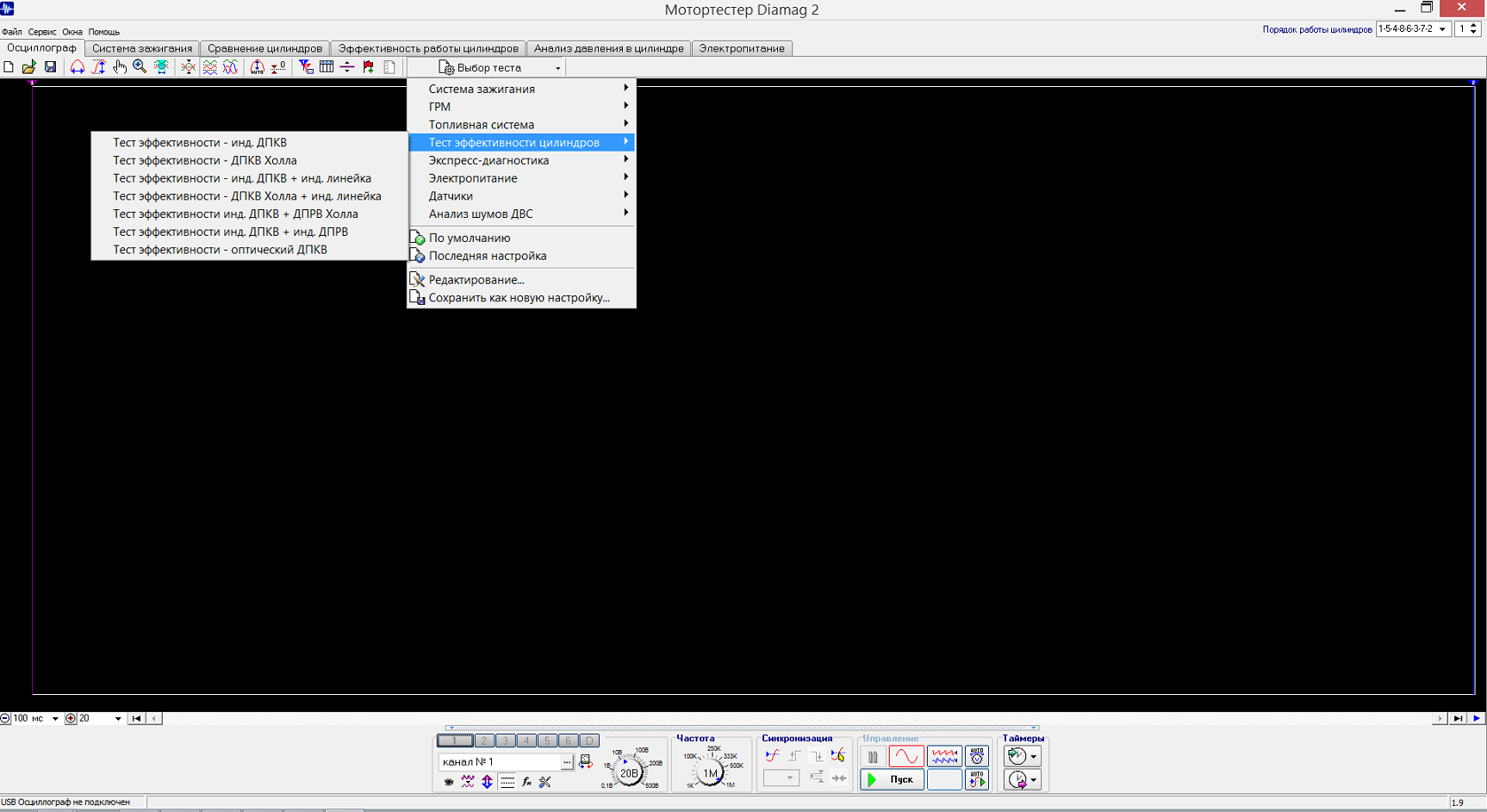Click the open folder toolbar icon
The image size is (1487, 812).
pos(29,67)
